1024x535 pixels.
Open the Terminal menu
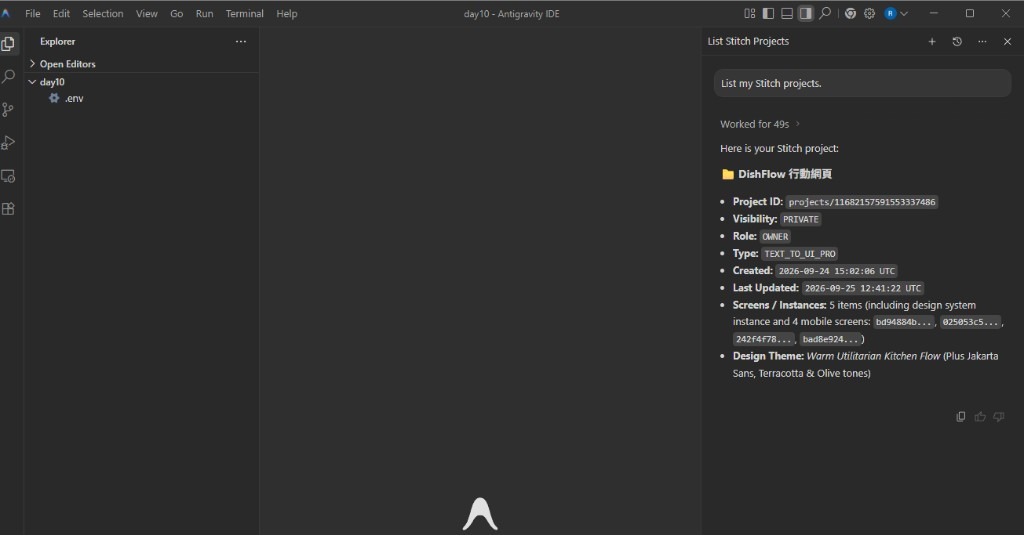244,13
